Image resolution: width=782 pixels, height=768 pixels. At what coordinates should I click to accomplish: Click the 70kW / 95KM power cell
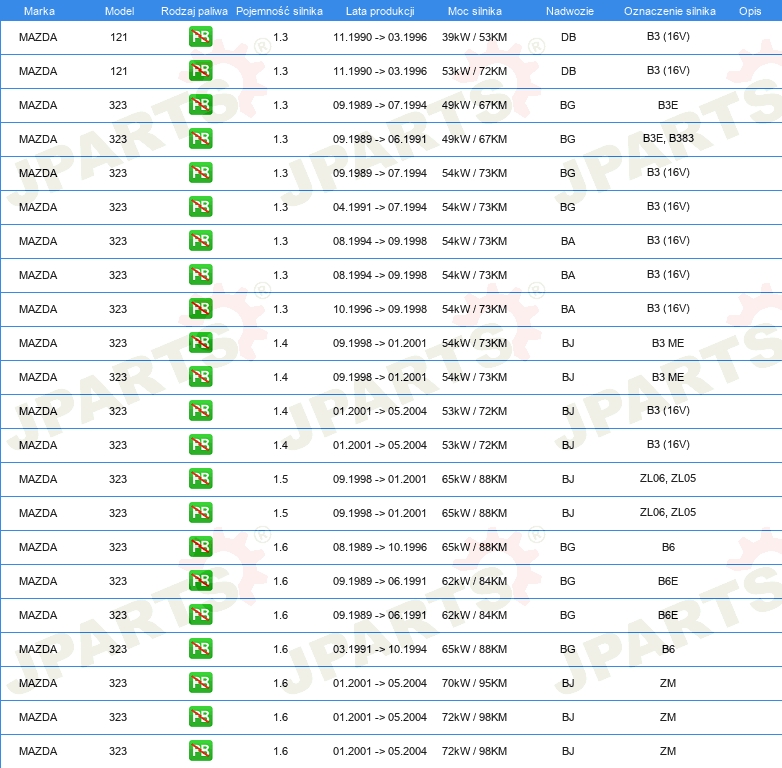pyautogui.click(x=474, y=683)
